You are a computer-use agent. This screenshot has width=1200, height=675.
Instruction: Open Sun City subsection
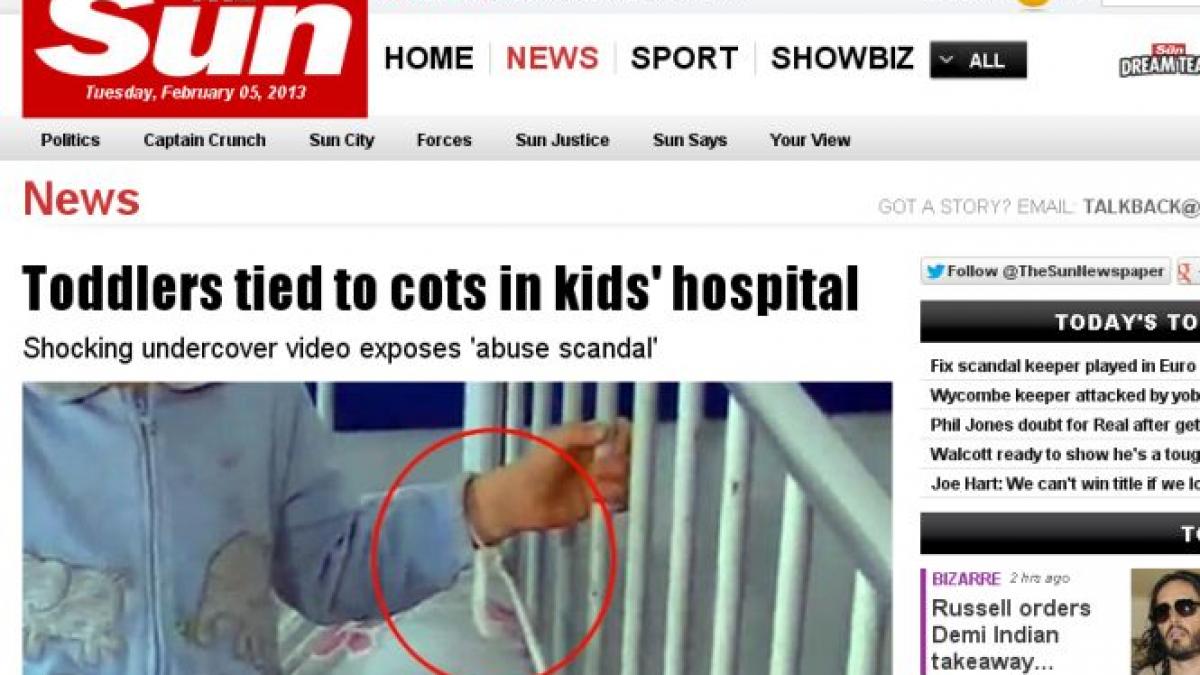(341, 140)
